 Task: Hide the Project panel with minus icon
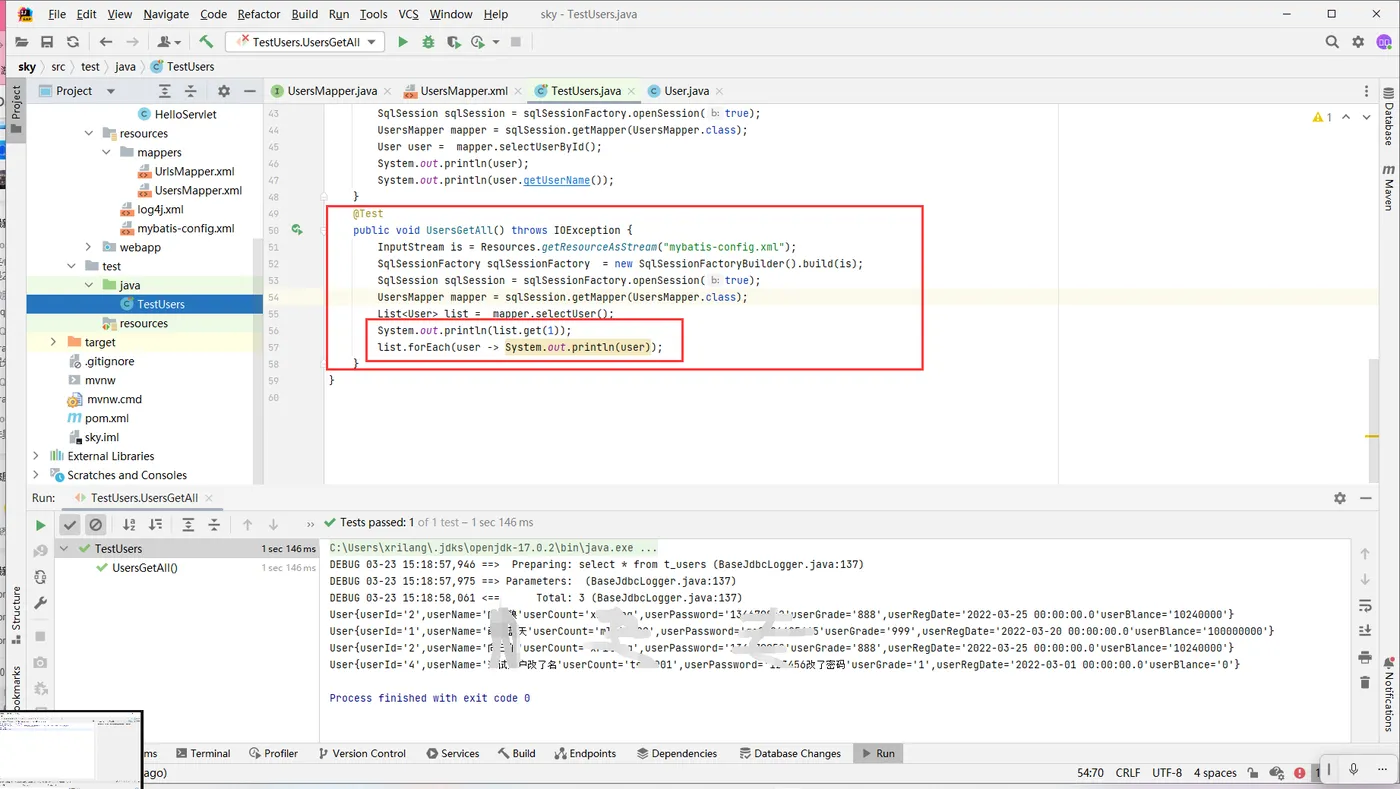pyautogui.click(x=250, y=91)
